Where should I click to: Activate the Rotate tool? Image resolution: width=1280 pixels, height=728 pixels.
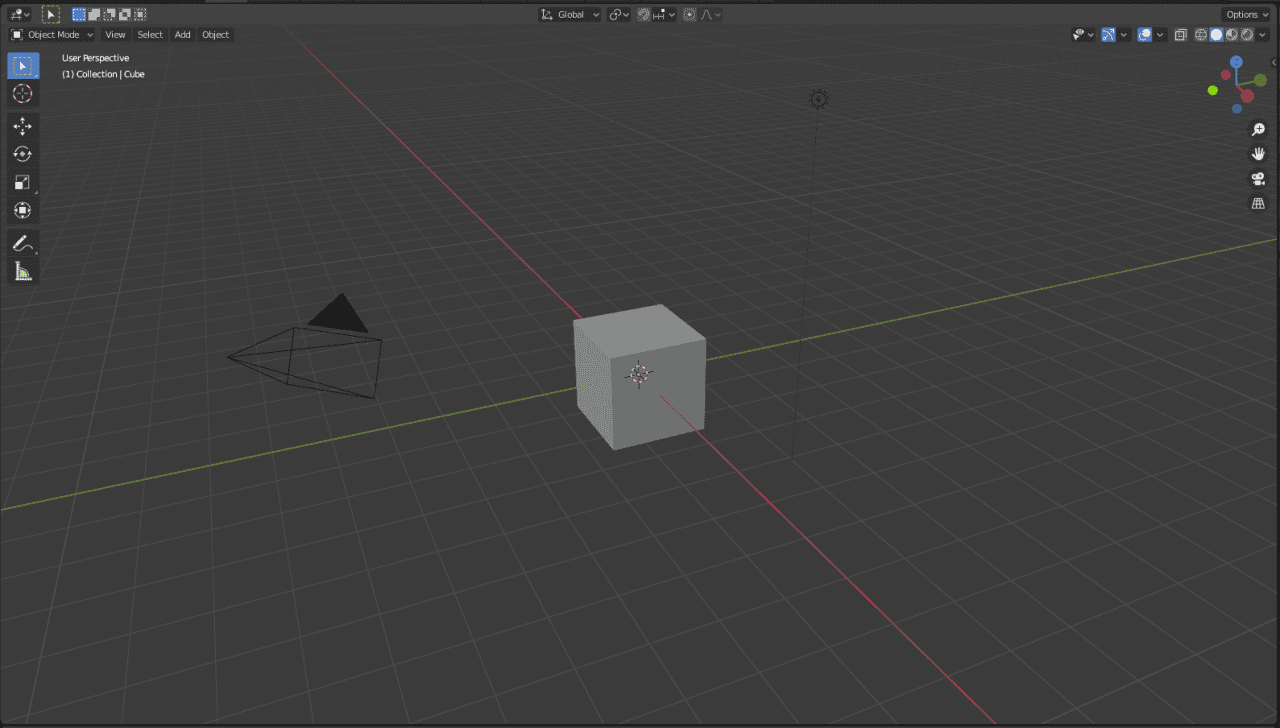[x=22, y=154]
